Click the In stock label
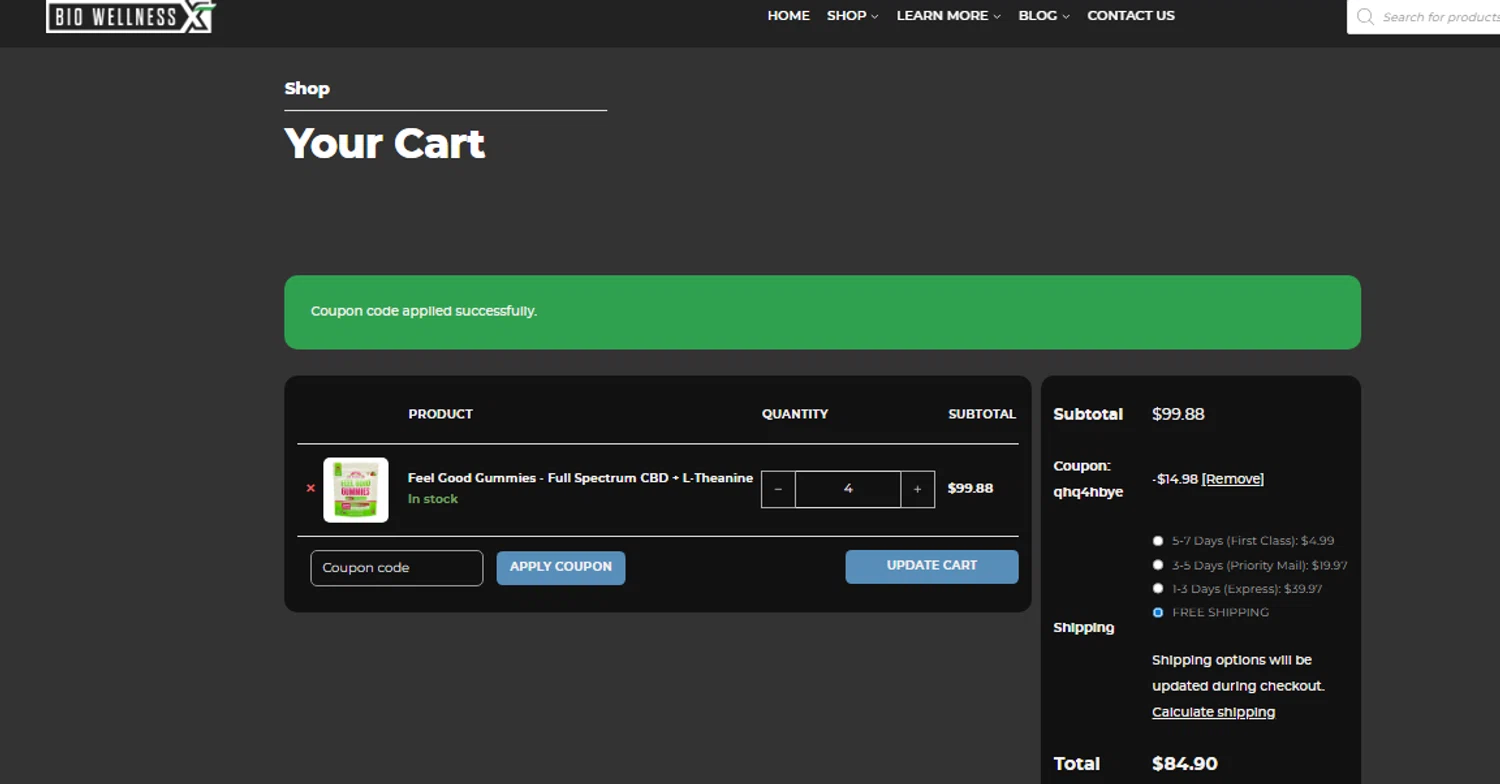 pyautogui.click(x=433, y=499)
